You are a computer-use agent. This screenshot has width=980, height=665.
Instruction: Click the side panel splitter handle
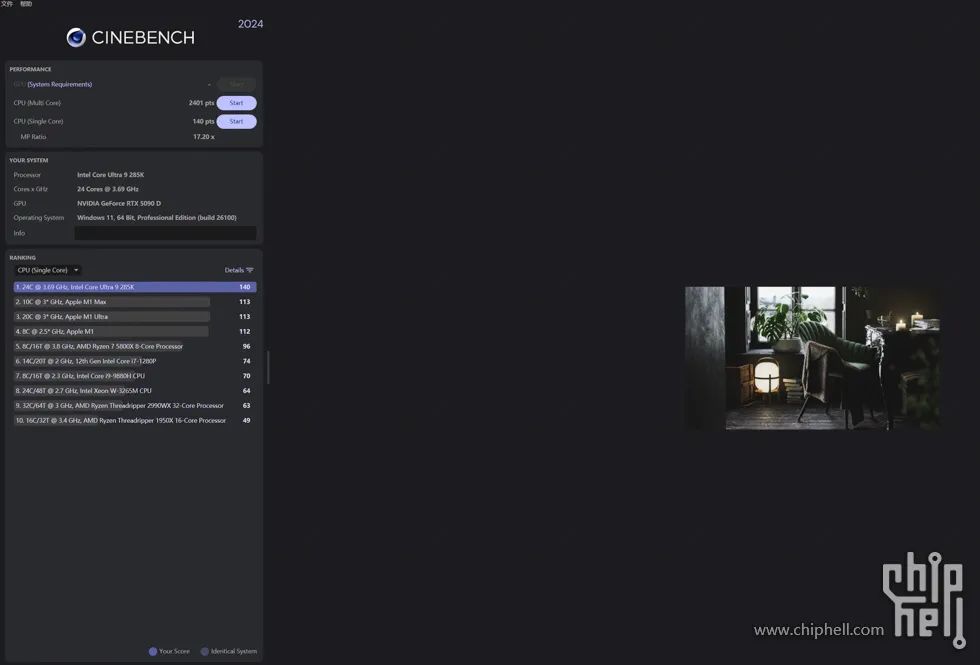tap(268, 368)
